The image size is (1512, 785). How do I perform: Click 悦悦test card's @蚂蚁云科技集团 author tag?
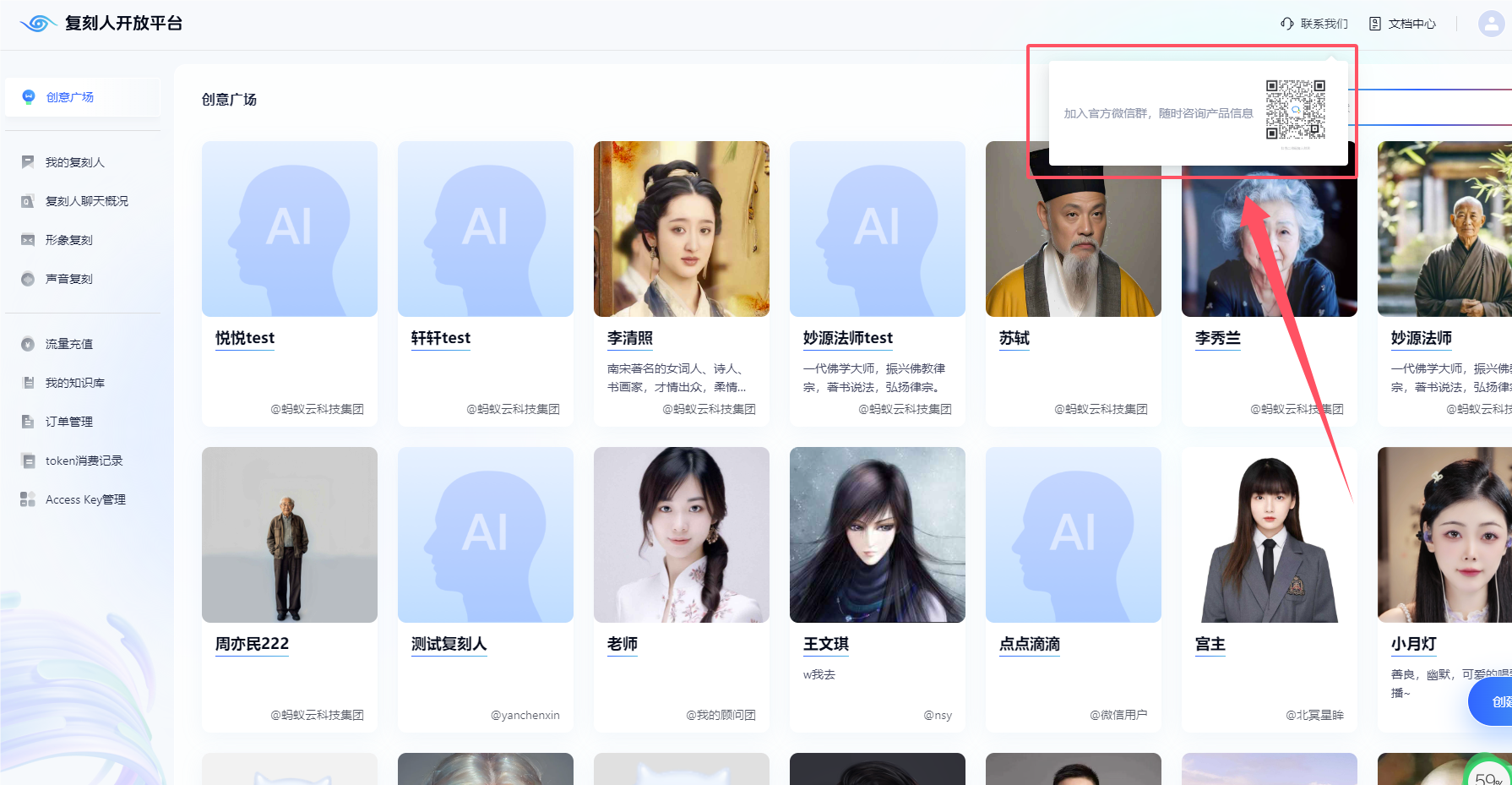(x=318, y=409)
